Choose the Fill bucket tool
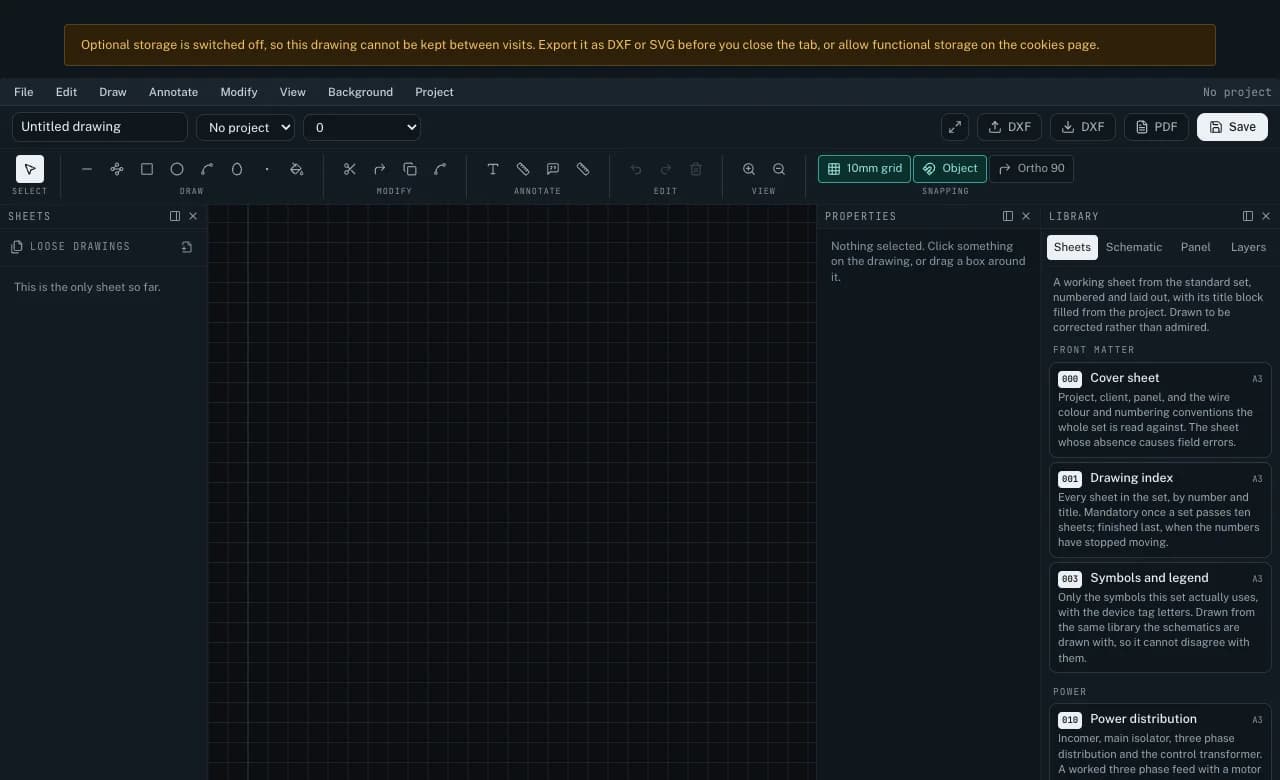Screen dimensions: 1280x780 click(x=297, y=169)
